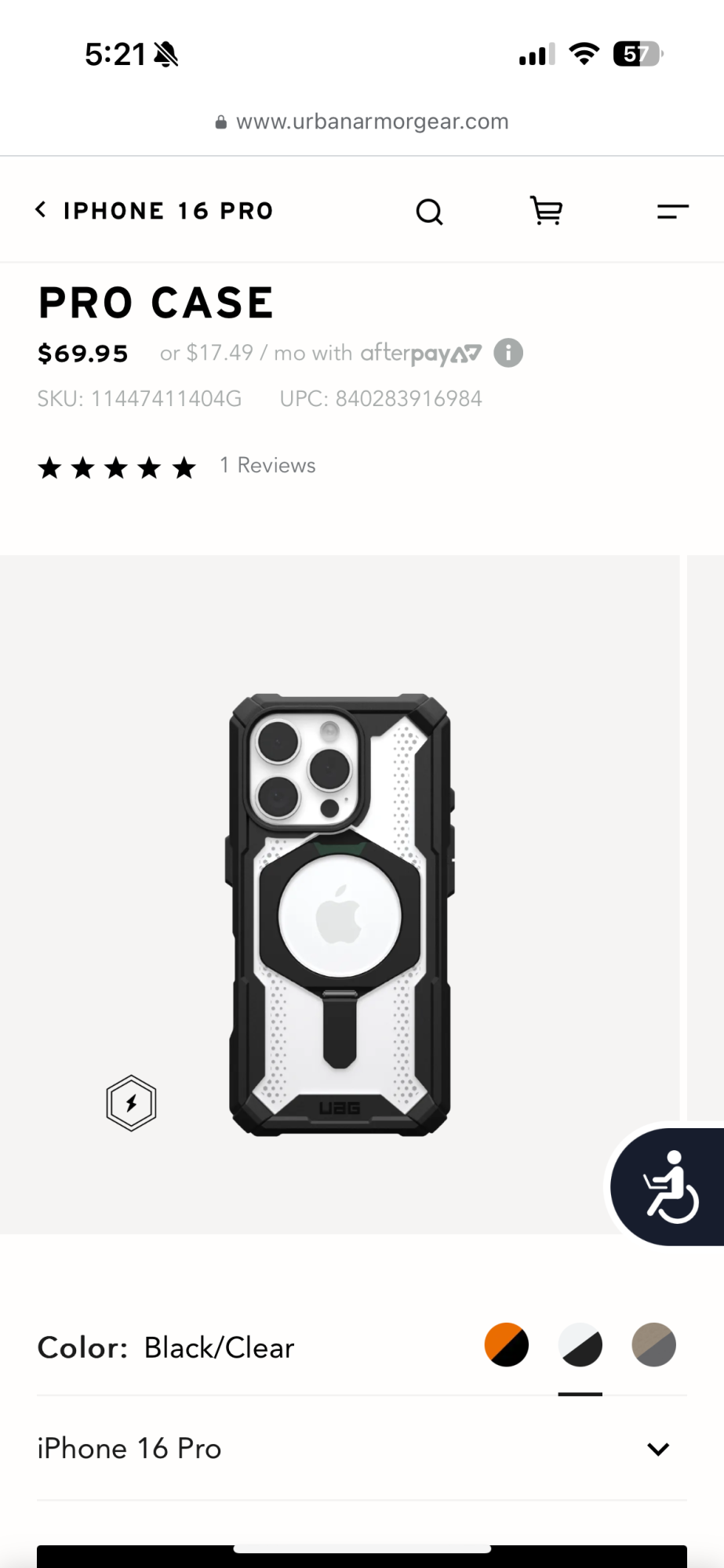724x1568 pixels.
Task: Tap the afterpay logo link
Action: (420, 354)
